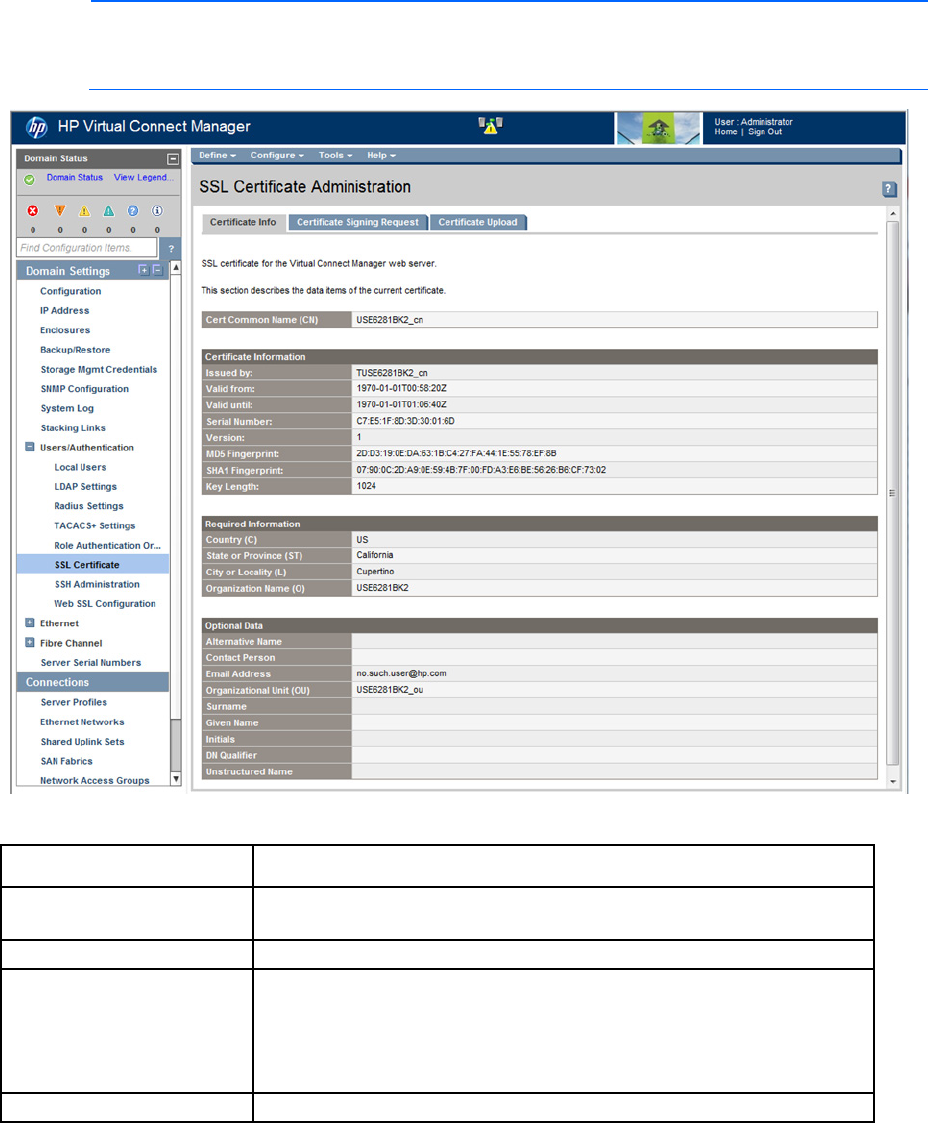Open Server Serial Numbers
Viewport: 928px width, 1123px height.
point(91,663)
